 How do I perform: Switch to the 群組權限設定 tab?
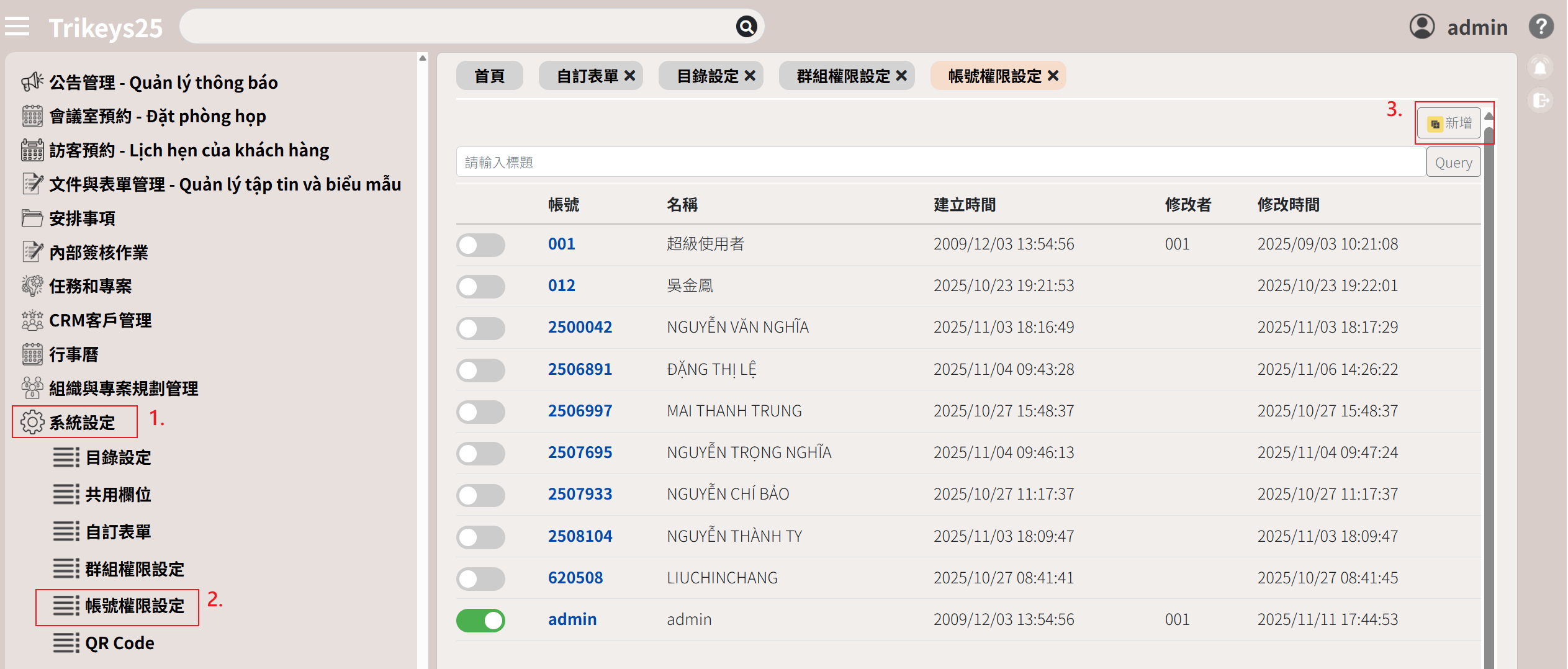[x=842, y=76]
